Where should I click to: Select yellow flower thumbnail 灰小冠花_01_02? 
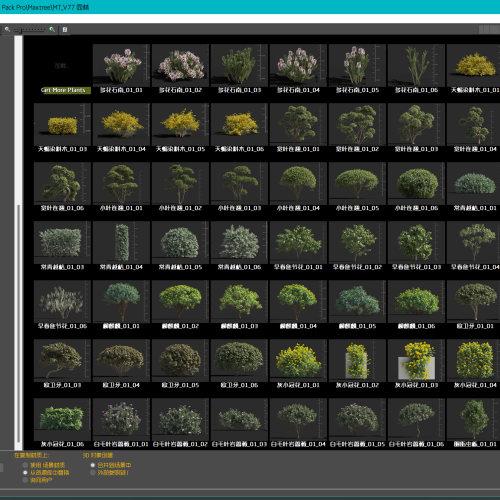[357, 360]
